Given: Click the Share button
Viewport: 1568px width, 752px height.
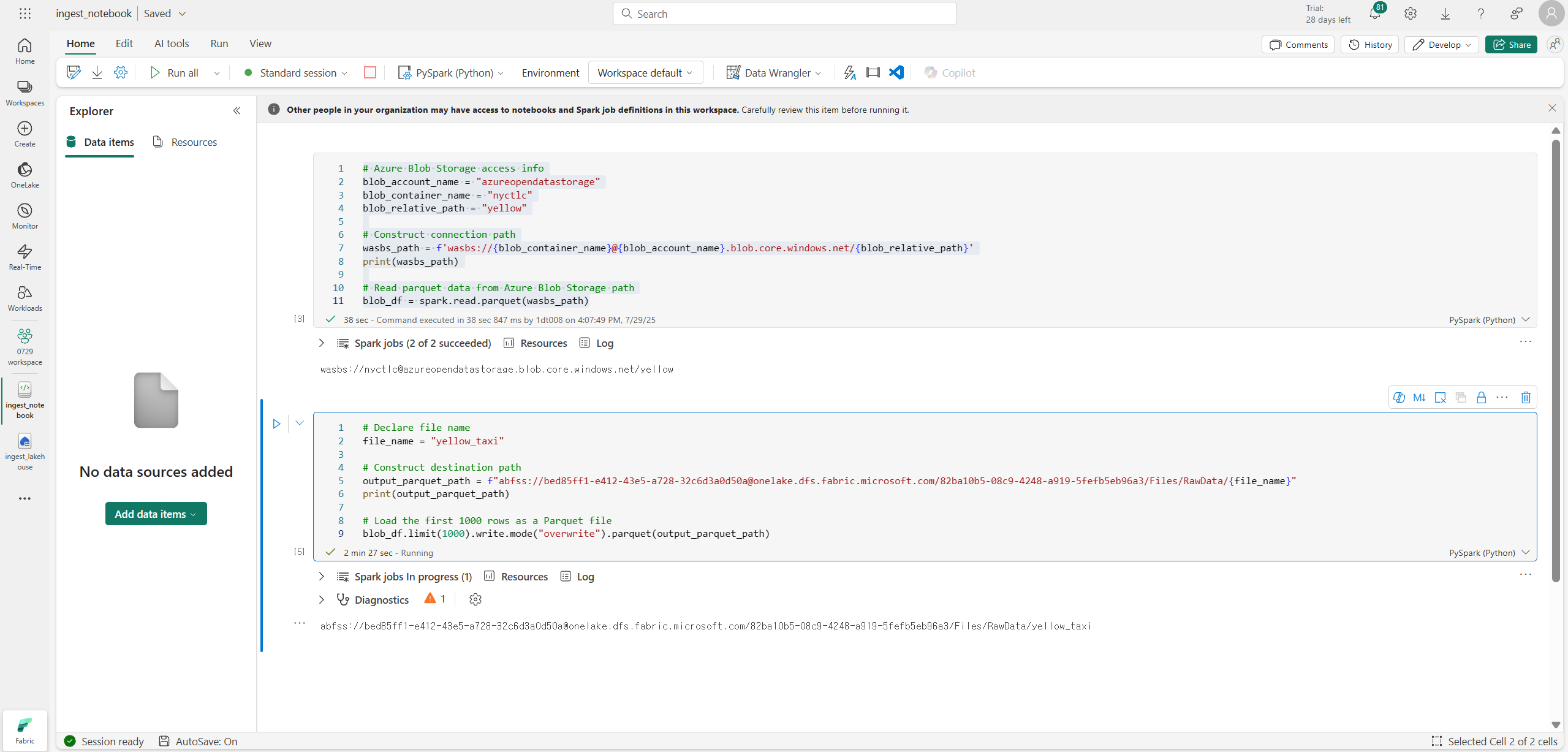Looking at the screenshot, I should click(x=1511, y=45).
